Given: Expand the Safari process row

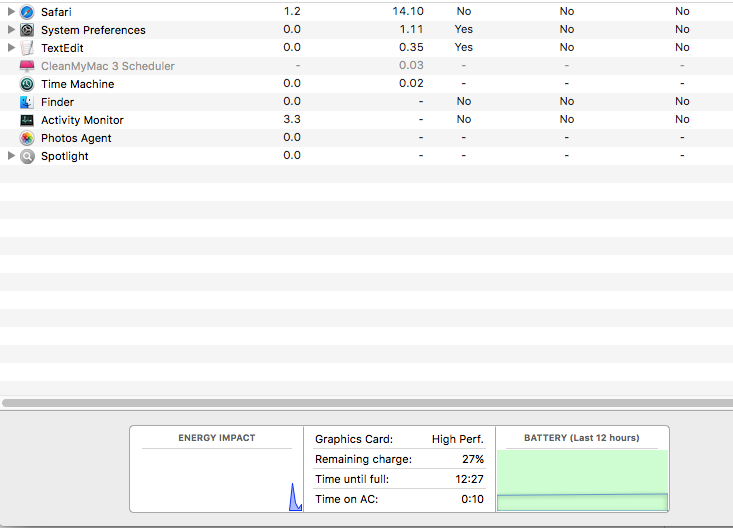Looking at the screenshot, I should [11, 11].
